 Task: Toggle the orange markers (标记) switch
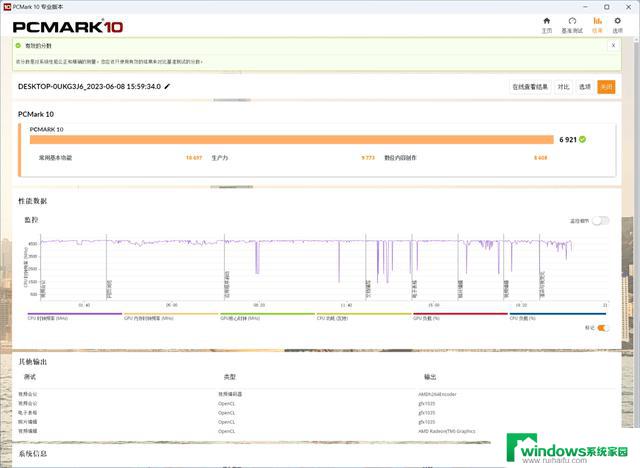602,328
